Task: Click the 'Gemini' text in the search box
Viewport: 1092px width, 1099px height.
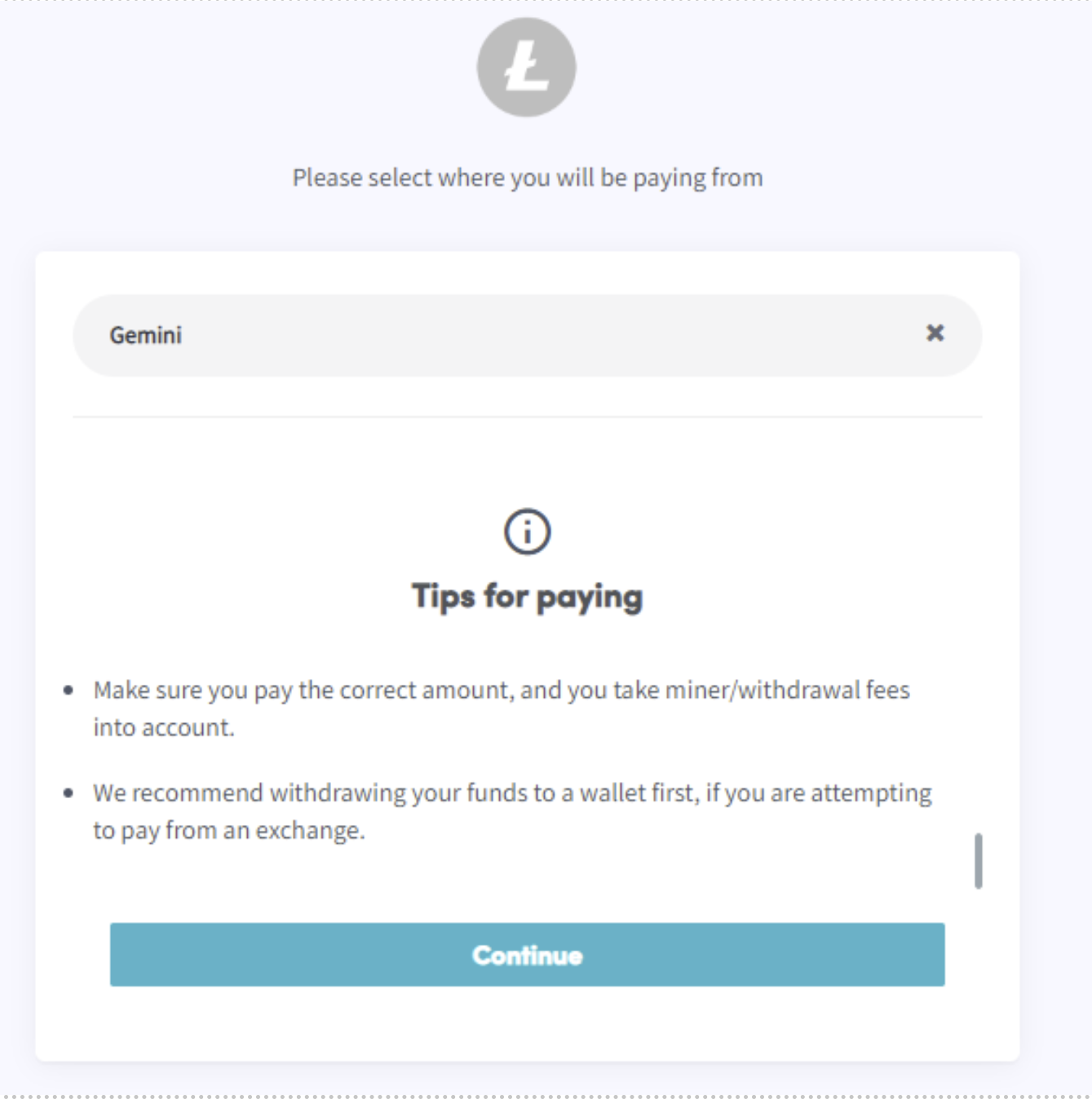Action: click(146, 335)
